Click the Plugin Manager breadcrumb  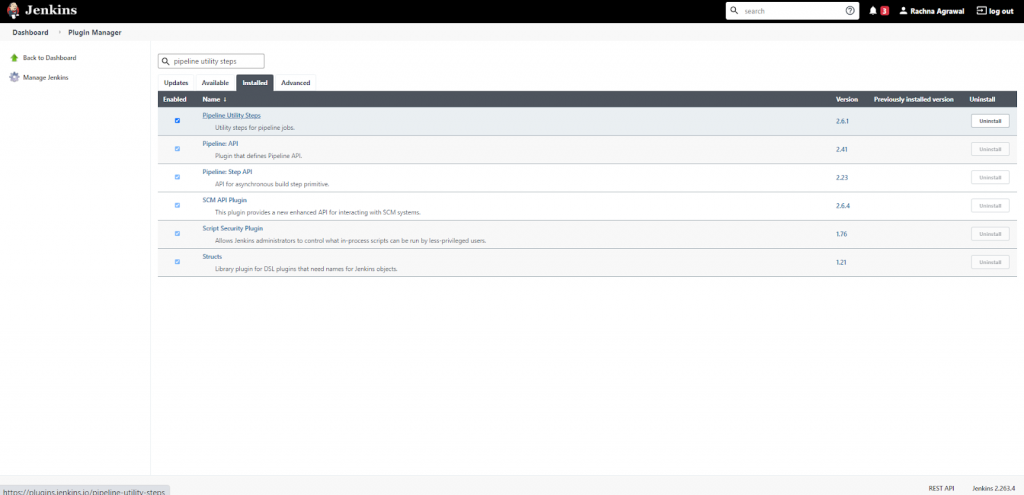tap(95, 32)
